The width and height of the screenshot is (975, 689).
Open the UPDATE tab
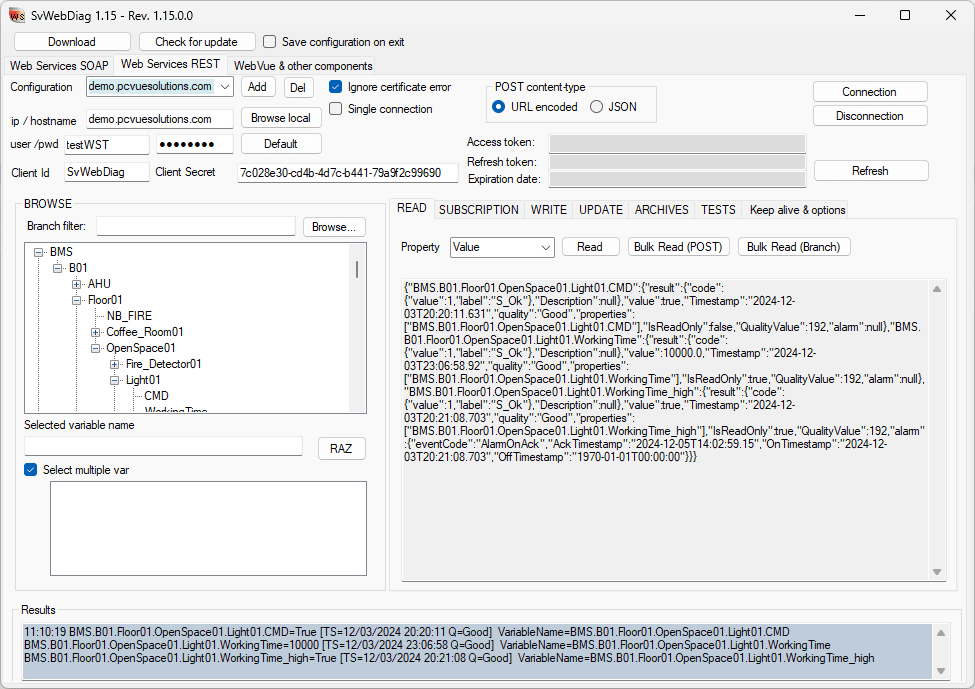point(601,210)
